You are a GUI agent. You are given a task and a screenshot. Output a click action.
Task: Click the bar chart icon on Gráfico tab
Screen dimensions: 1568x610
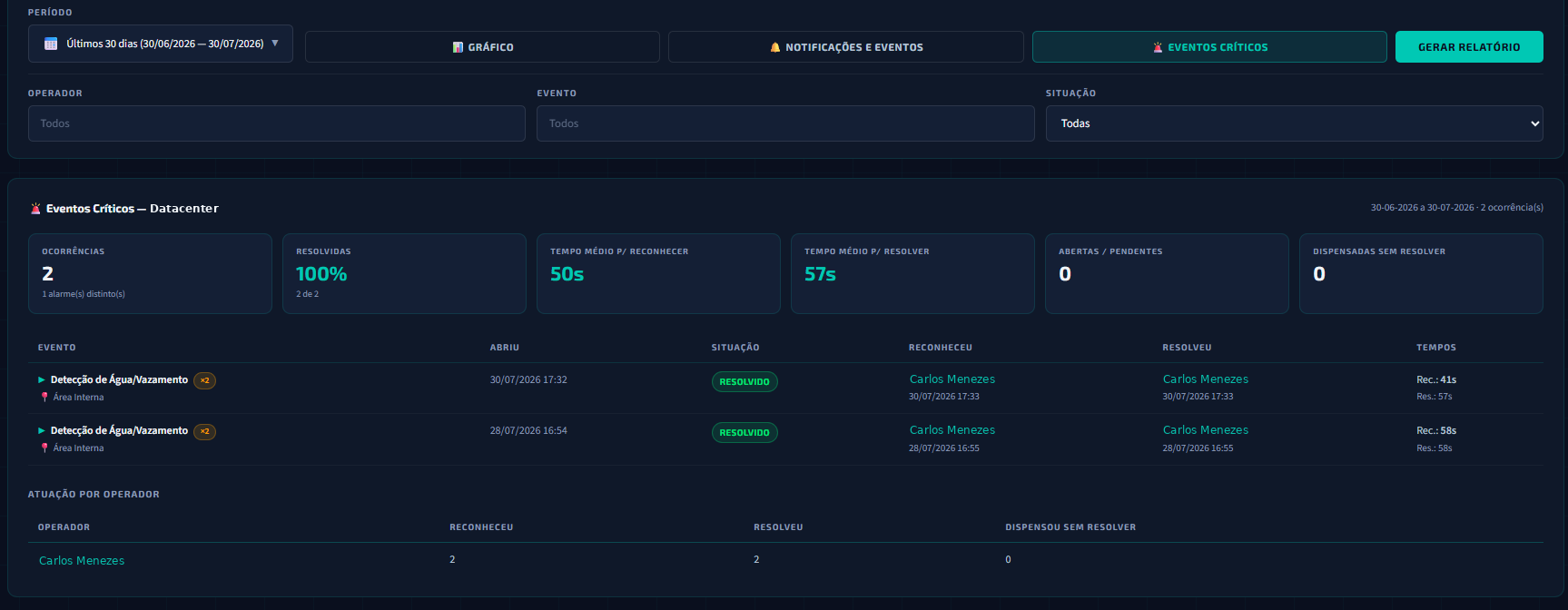tap(458, 47)
